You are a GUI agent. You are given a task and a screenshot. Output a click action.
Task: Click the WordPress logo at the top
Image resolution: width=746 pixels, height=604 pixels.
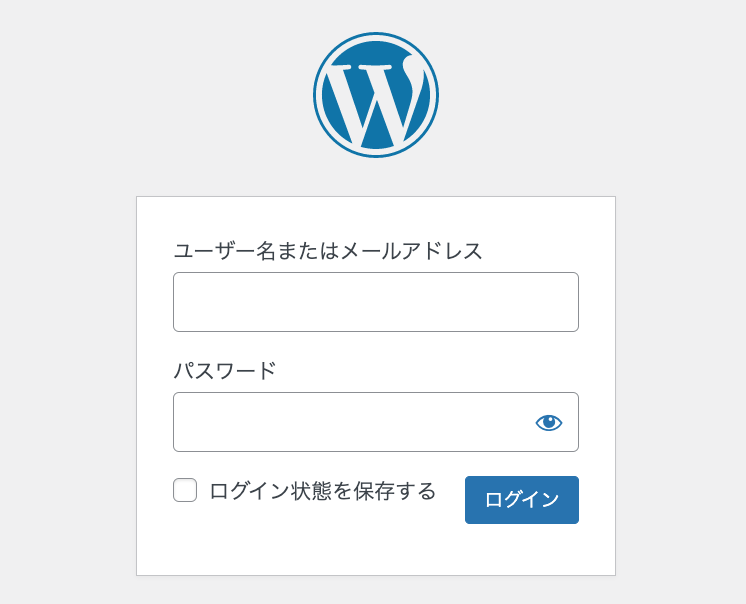pyautogui.click(x=376, y=95)
